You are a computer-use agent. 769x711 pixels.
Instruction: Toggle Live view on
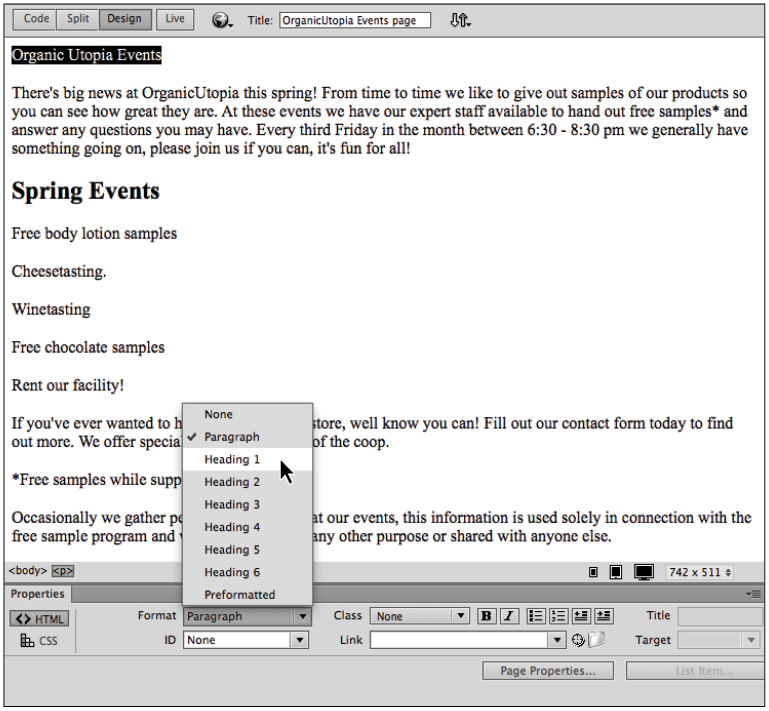coord(175,19)
